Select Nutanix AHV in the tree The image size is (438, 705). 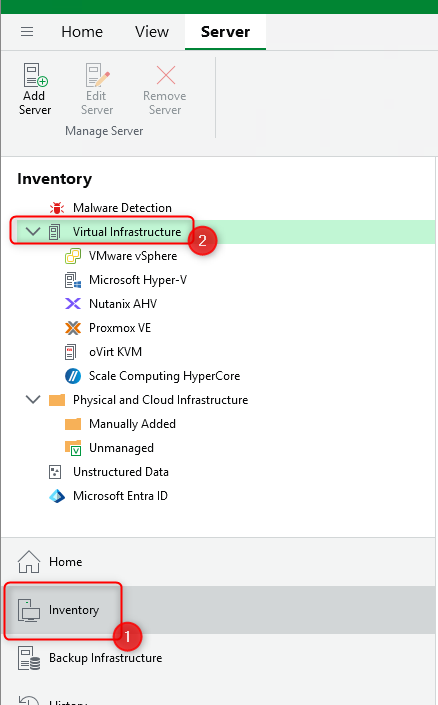(123, 304)
